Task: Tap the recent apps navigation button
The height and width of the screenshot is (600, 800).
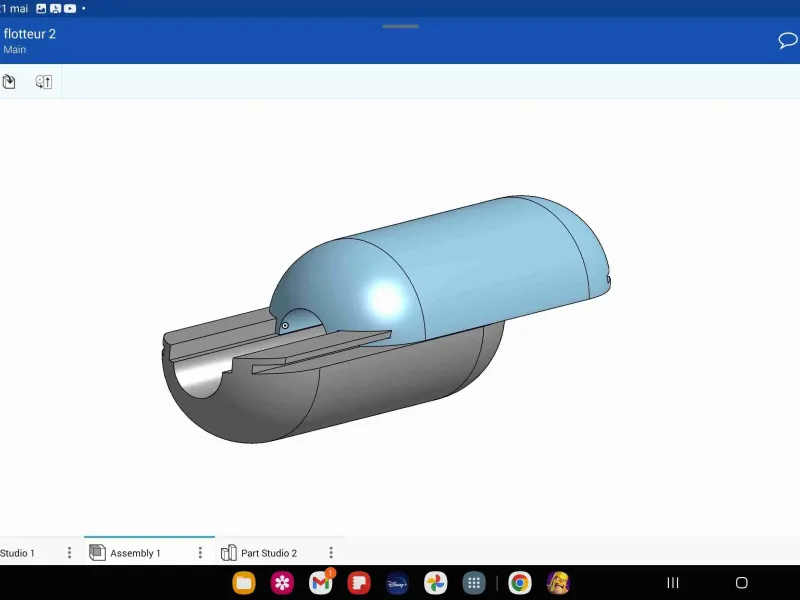Action: (673, 582)
